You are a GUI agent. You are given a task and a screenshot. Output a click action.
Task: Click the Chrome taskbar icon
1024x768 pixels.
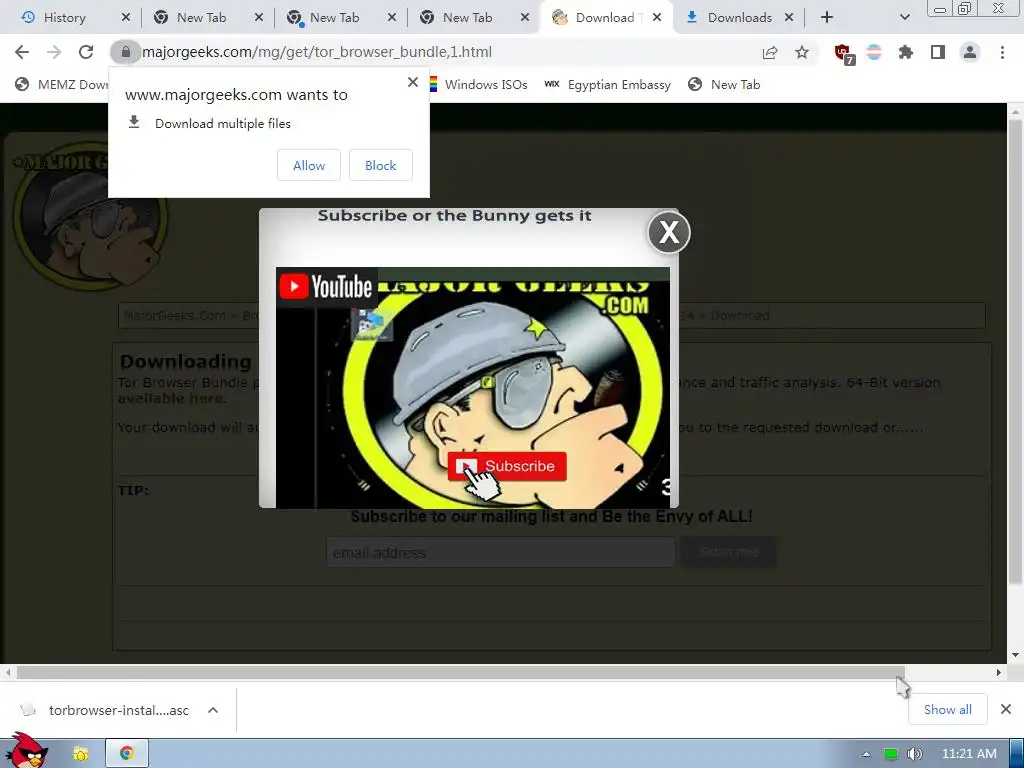tap(127, 753)
